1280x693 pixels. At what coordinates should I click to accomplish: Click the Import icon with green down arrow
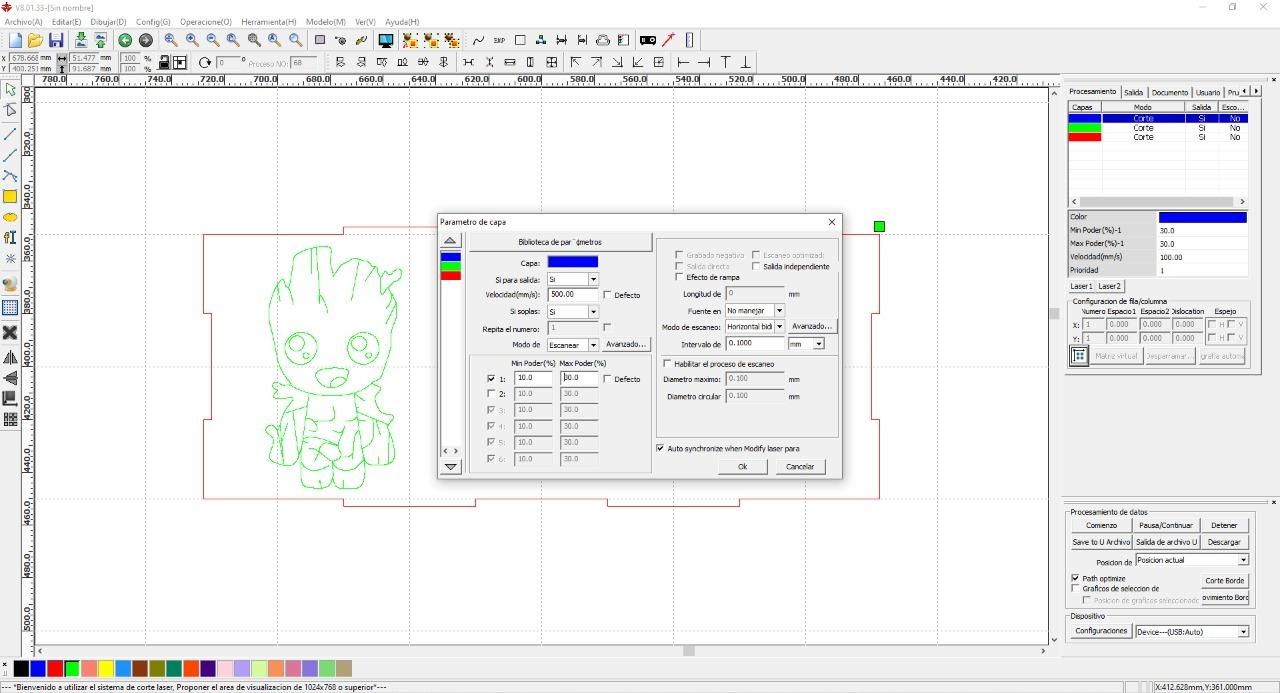81,40
